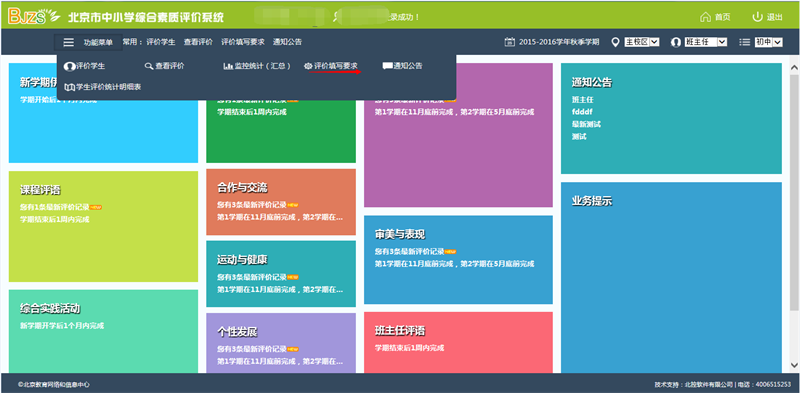Click the 查看评价 shortcut in top bar
This screenshot has width=800, height=393.
point(198,42)
